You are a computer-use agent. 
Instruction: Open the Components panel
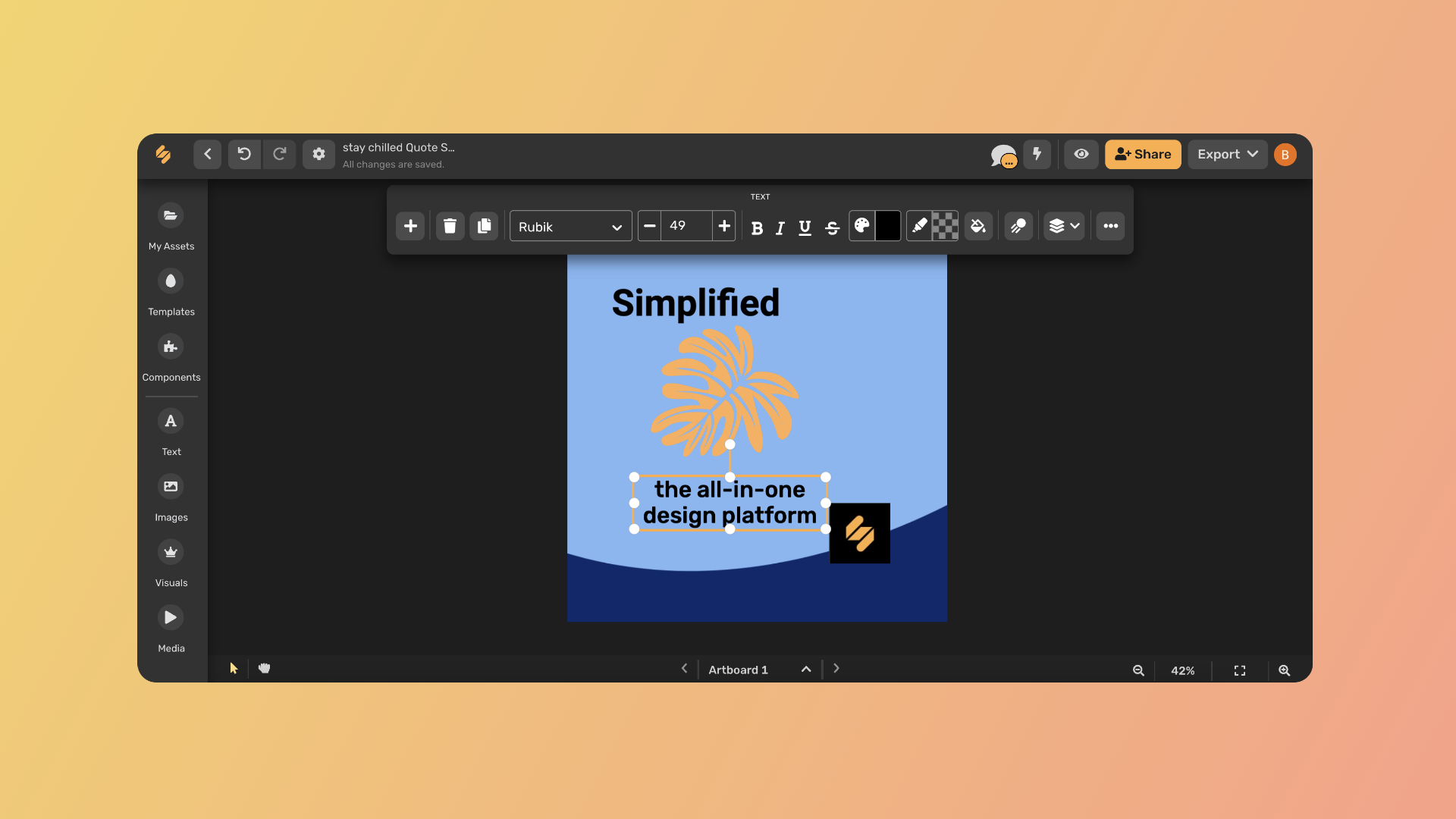(x=171, y=357)
